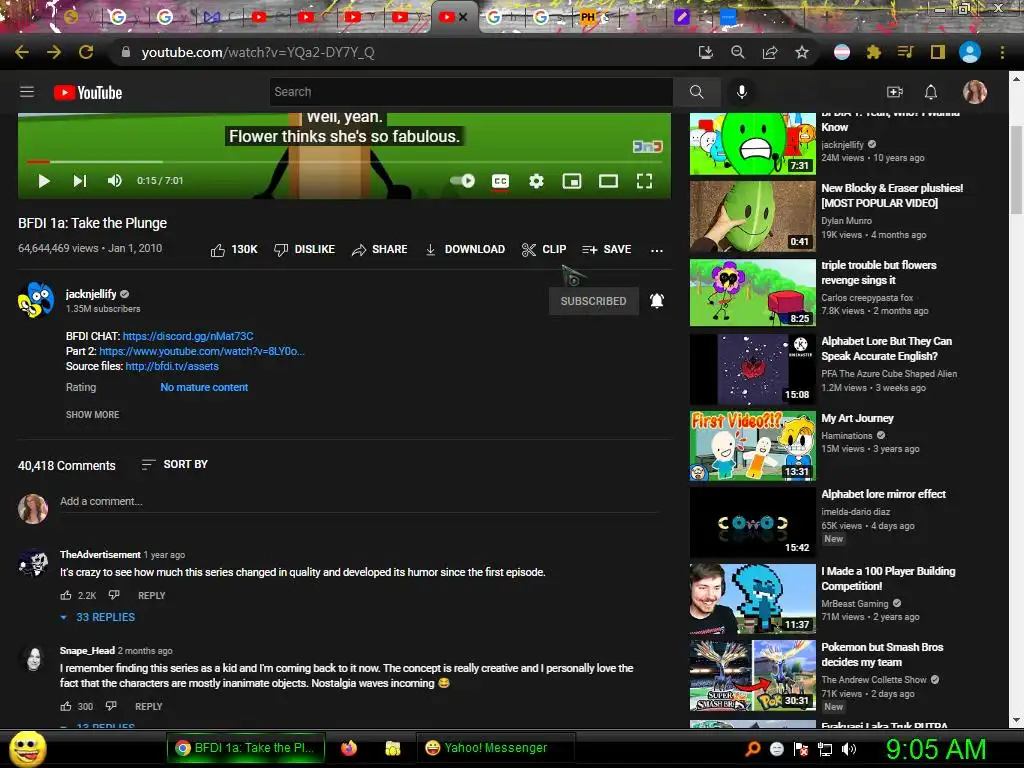The image size is (1024, 768).
Task: Switch to Yahoo! Messenger taskbar item
Action: click(496, 748)
